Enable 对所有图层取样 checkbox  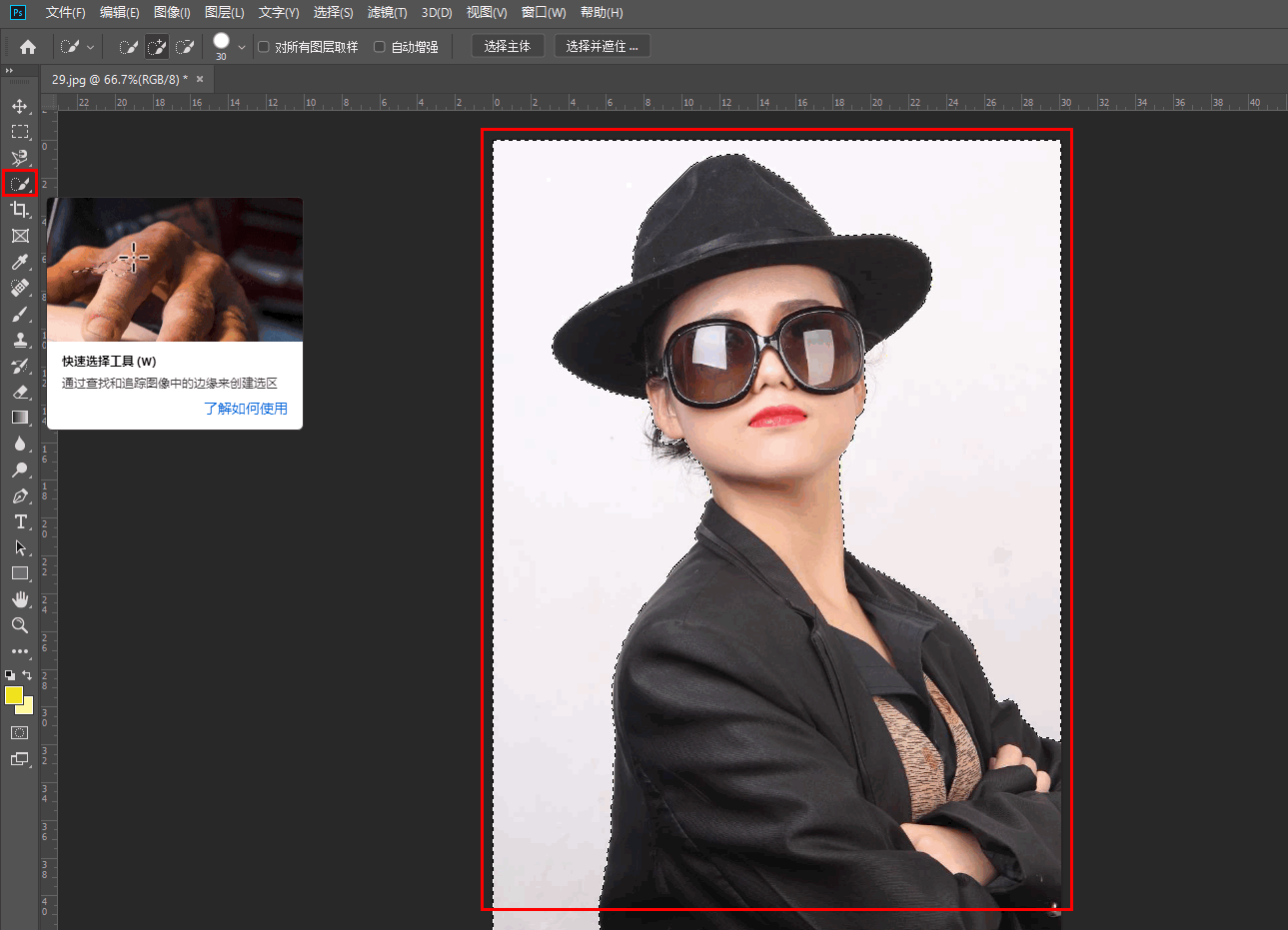pyautogui.click(x=264, y=47)
